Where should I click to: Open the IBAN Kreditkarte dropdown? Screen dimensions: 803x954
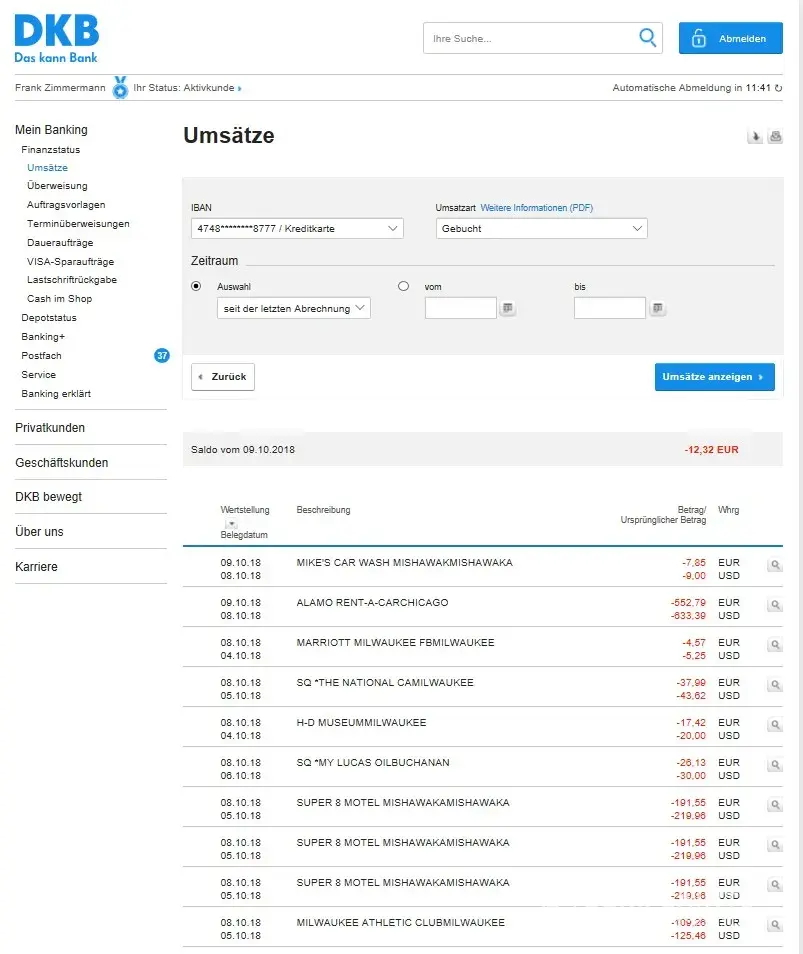click(297, 229)
